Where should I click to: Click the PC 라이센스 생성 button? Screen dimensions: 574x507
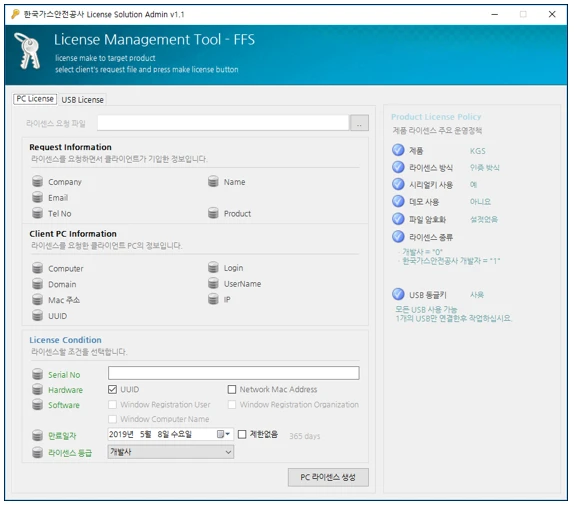(329, 478)
